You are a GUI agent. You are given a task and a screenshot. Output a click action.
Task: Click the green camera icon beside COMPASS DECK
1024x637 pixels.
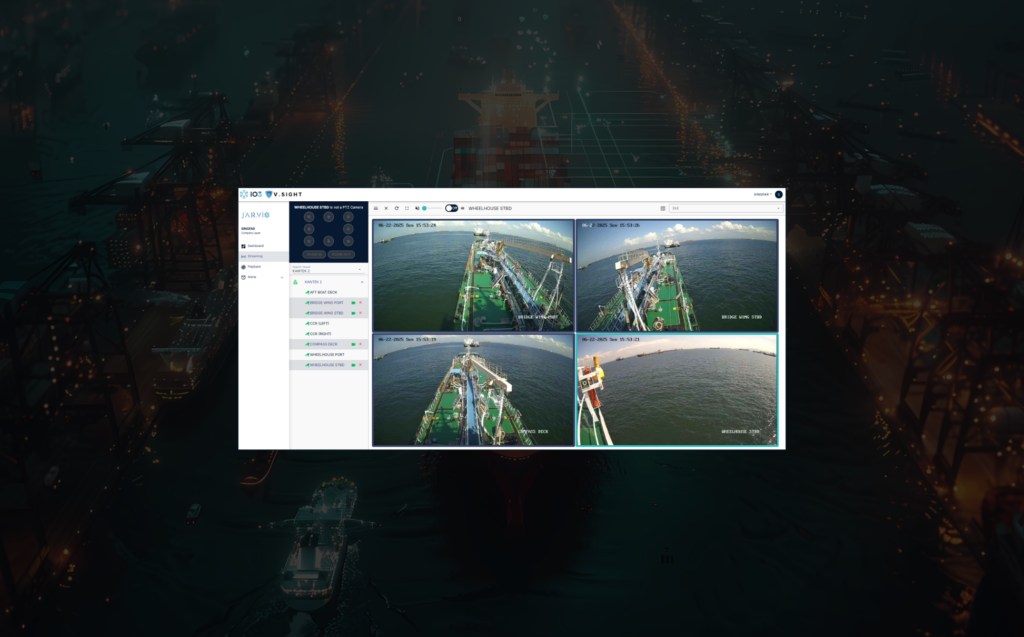coord(353,344)
